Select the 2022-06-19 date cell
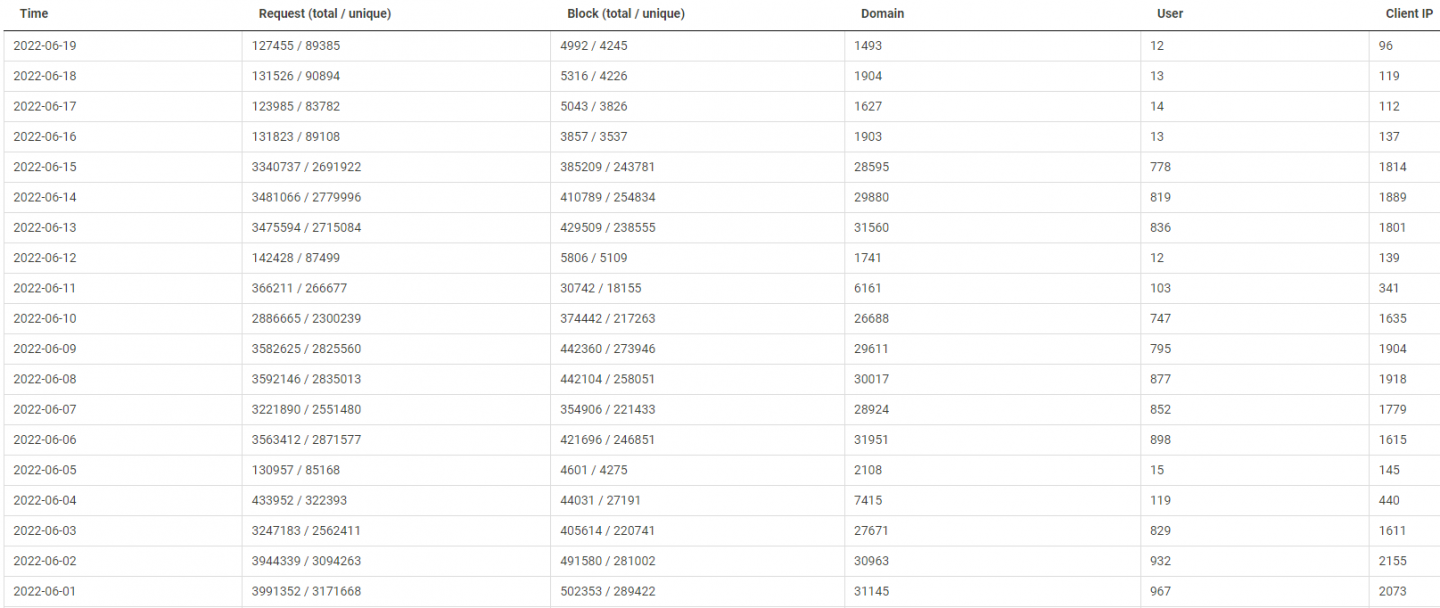 click(x=45, y=46)
